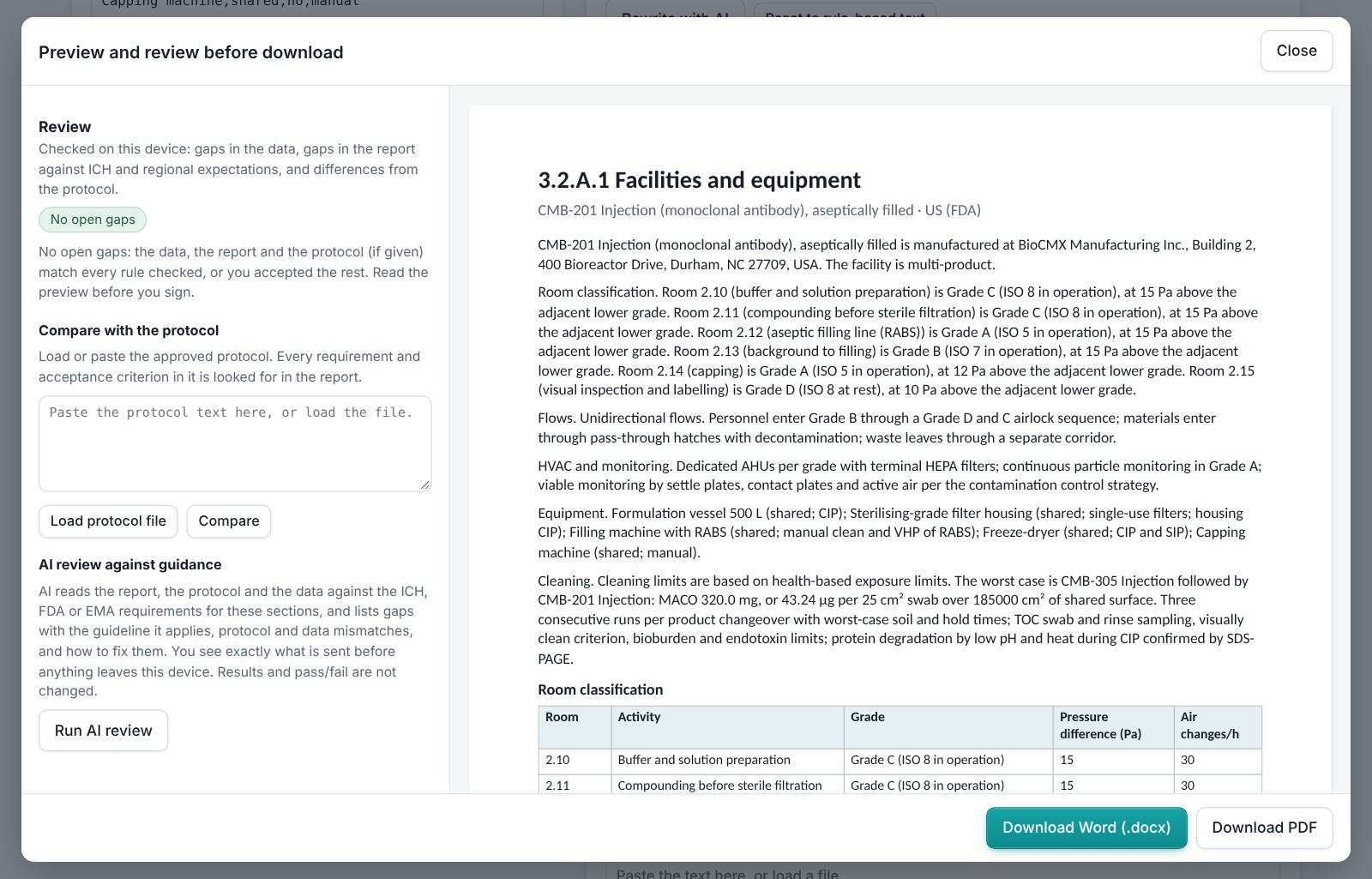Click the paragraph starting "HVAC and monitoring"
This screenshot has height=879, width=1372.
[900, 476]
